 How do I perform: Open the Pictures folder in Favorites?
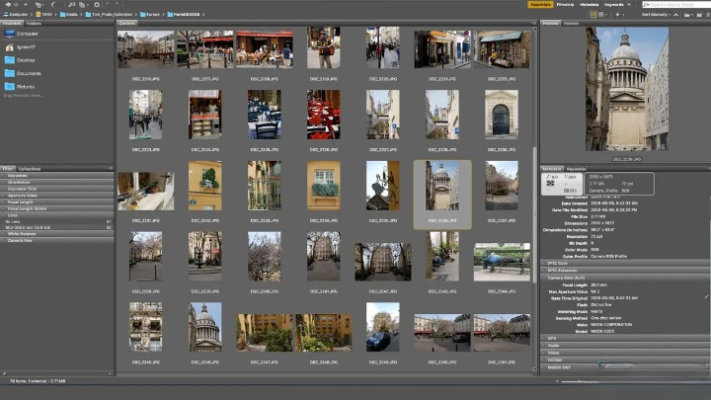point(27,86)
